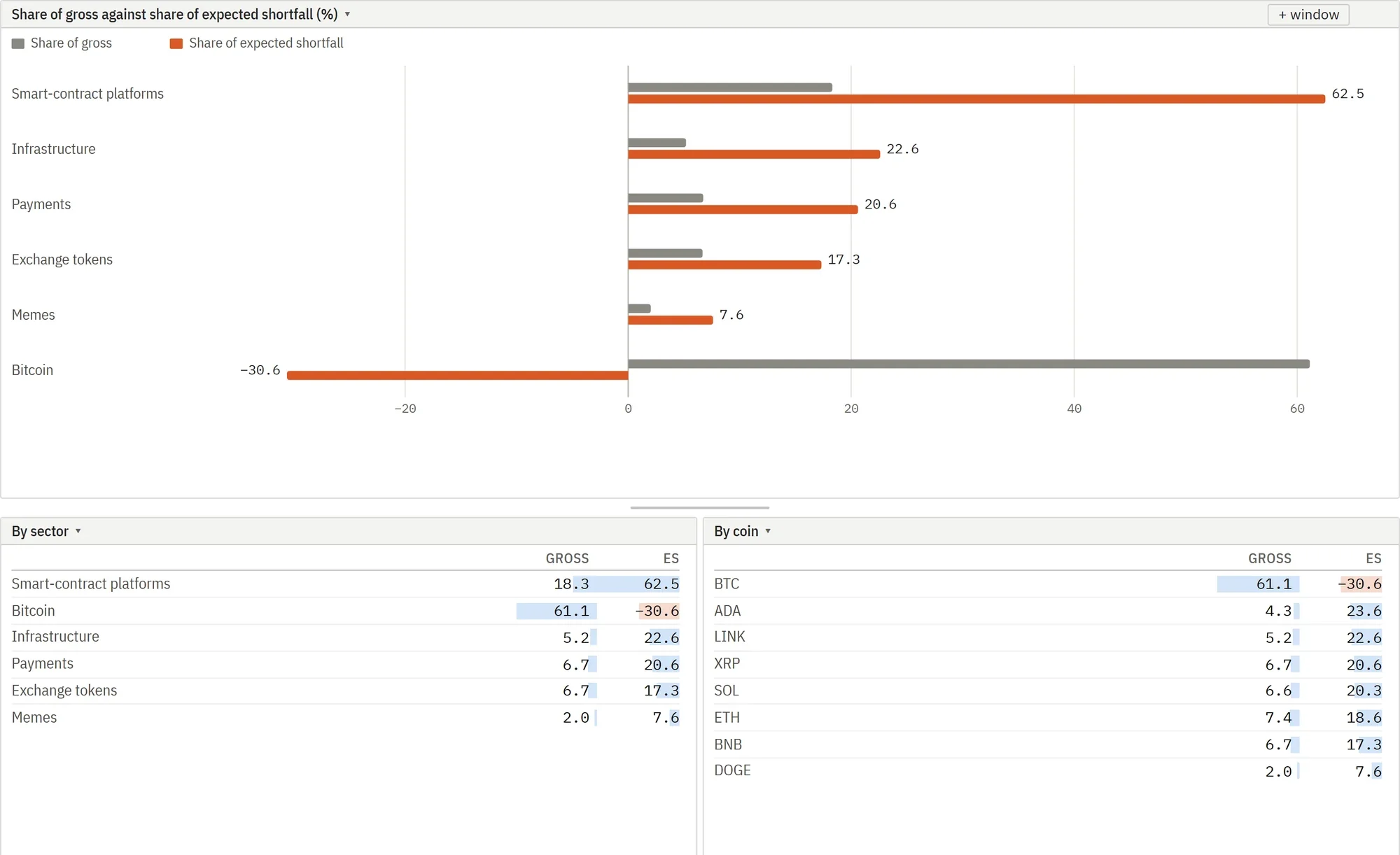
Task: Select 'Payments' row in By sector table
Action: [x=346, y=664]
